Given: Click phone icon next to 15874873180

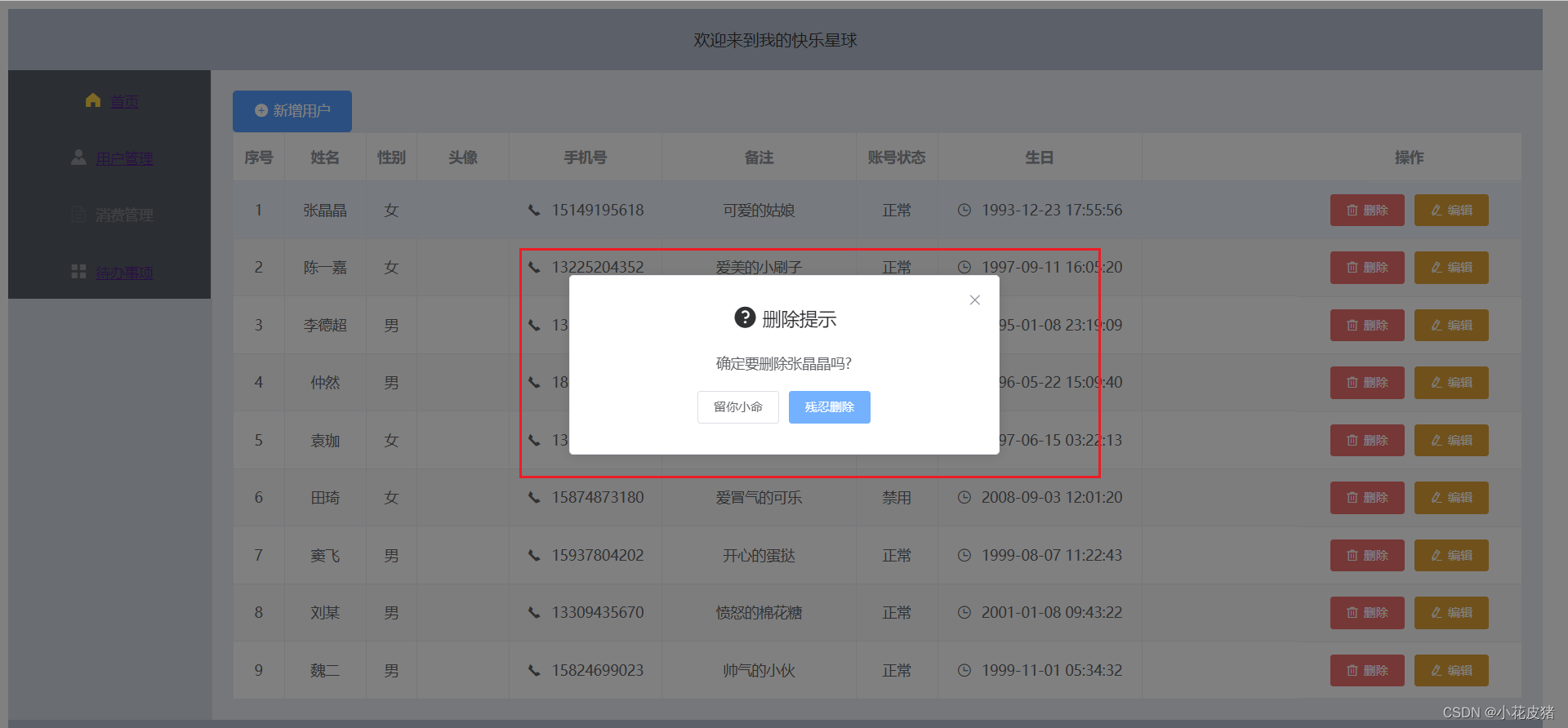Looking at the screenshot, I should [534, 498].
